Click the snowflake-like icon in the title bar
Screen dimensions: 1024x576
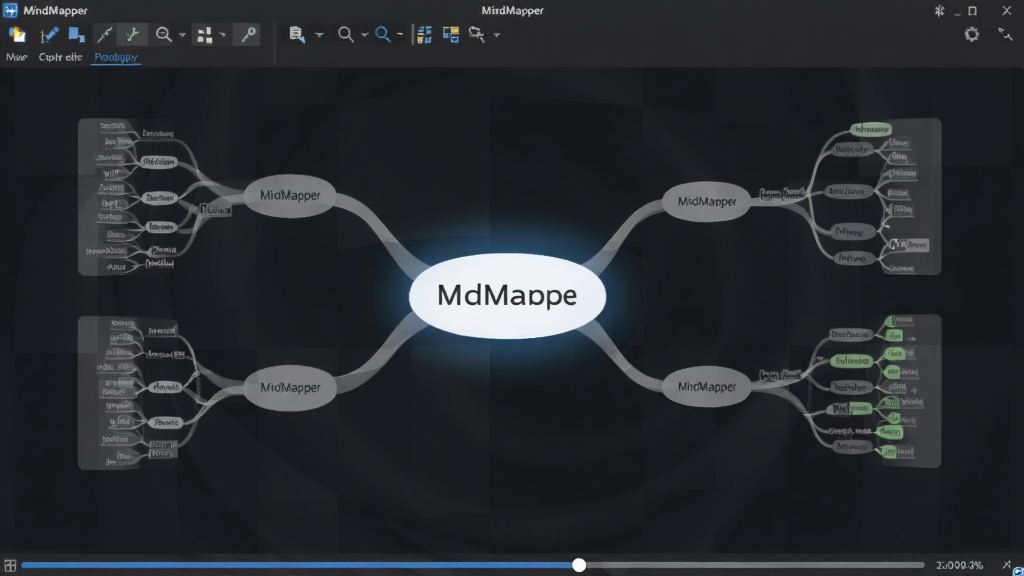click(x=939, y=11)
